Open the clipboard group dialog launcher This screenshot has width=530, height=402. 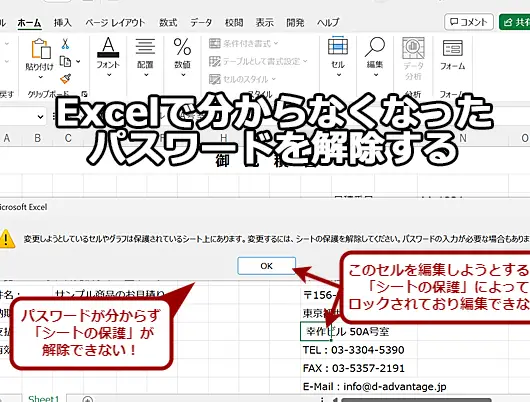[x=85, y=94]
